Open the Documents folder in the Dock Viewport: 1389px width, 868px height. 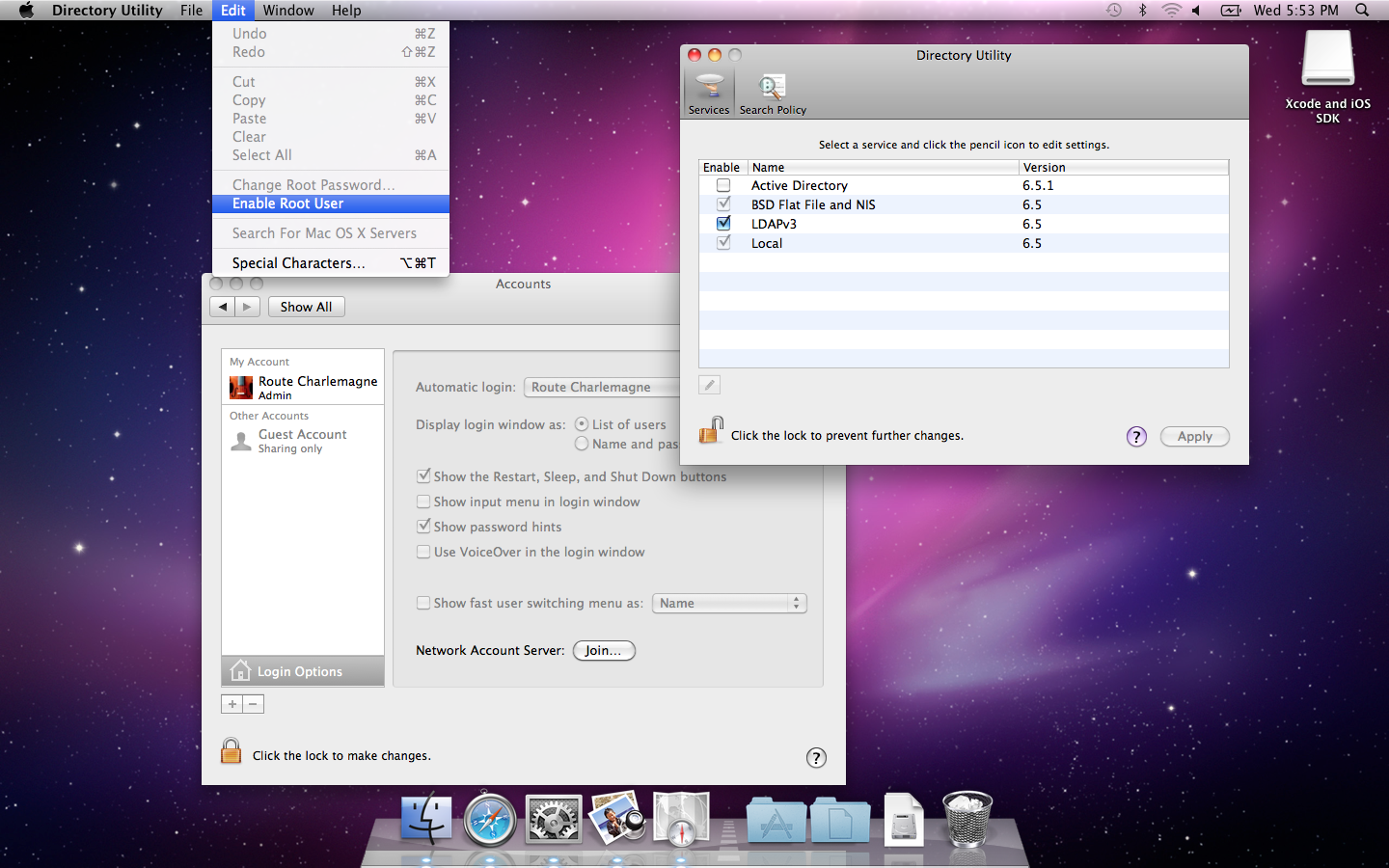(x=840, y=820)
